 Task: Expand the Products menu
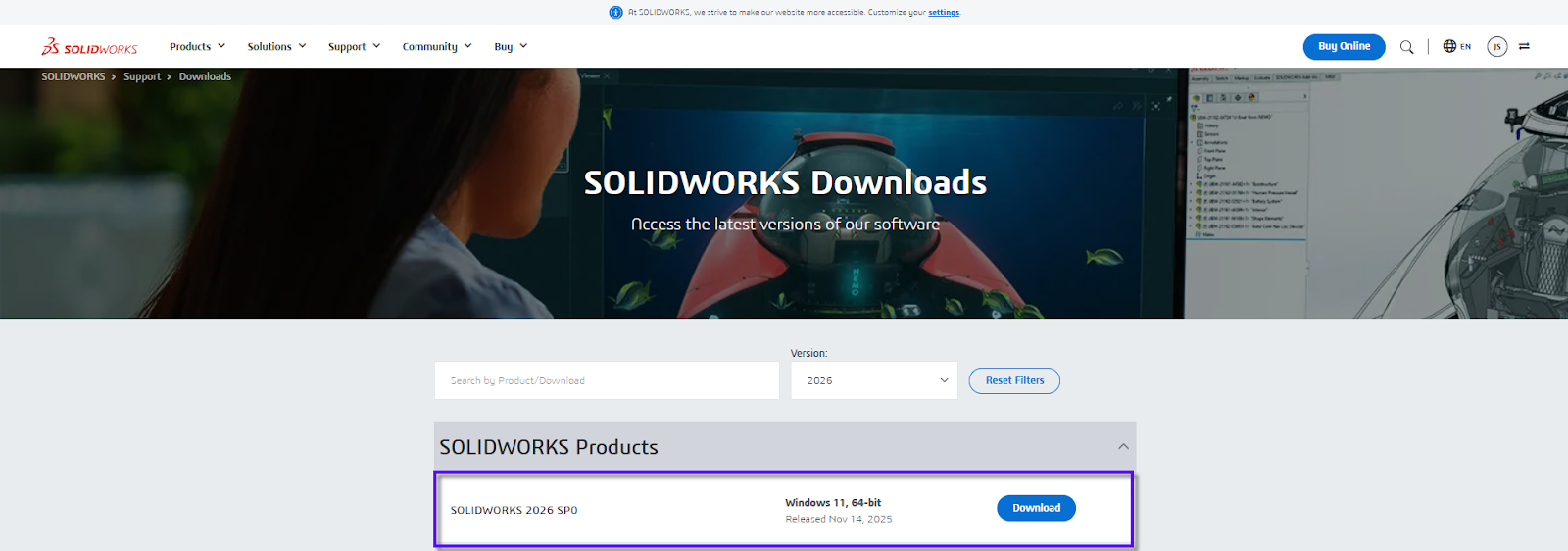(x=197, y=47)
